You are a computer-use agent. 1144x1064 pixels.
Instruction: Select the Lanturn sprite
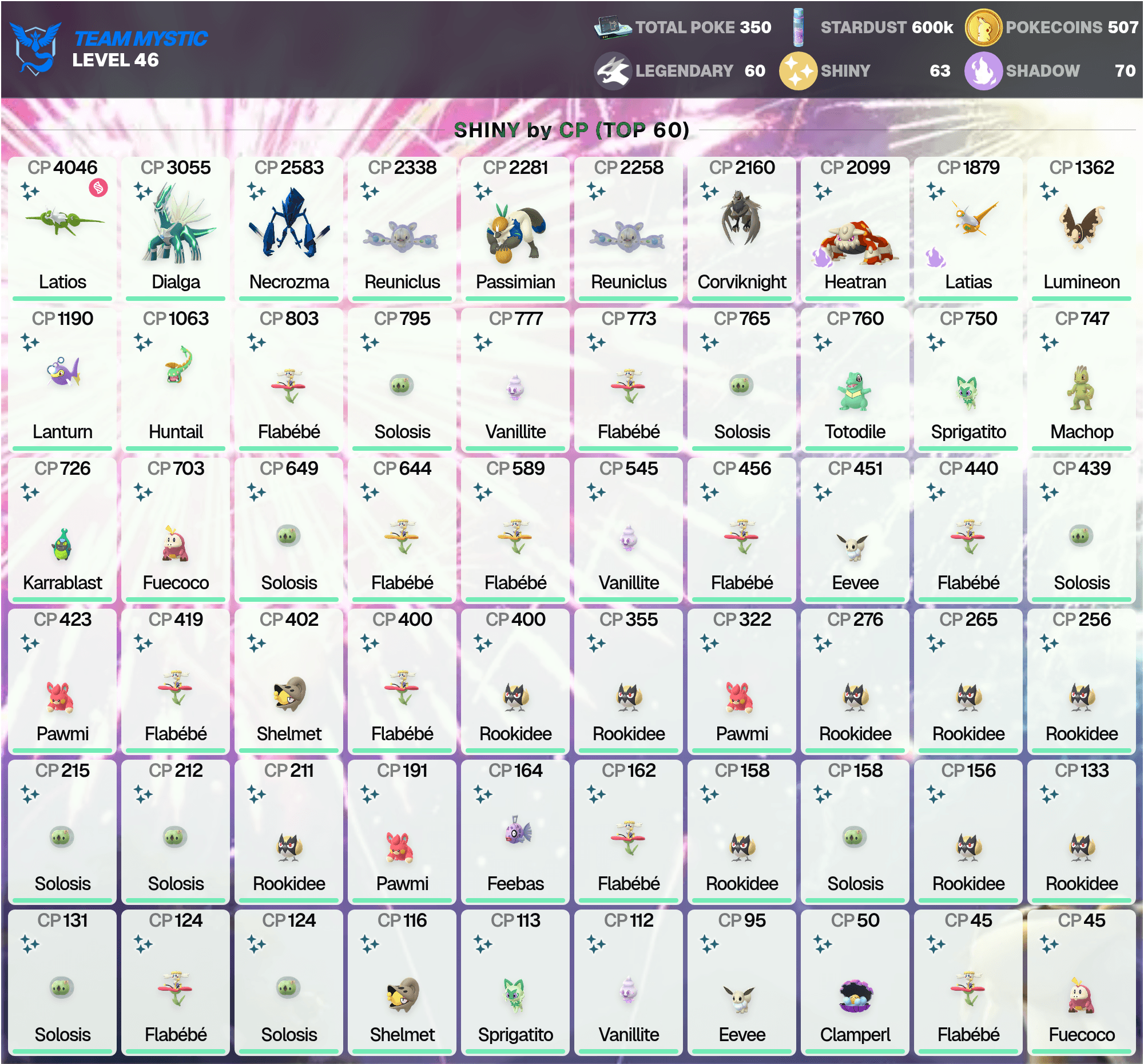[x=63, y=371]
